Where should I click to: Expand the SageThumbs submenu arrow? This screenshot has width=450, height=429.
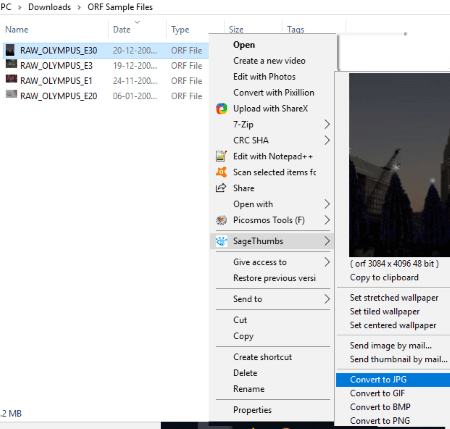pos(327,241)
